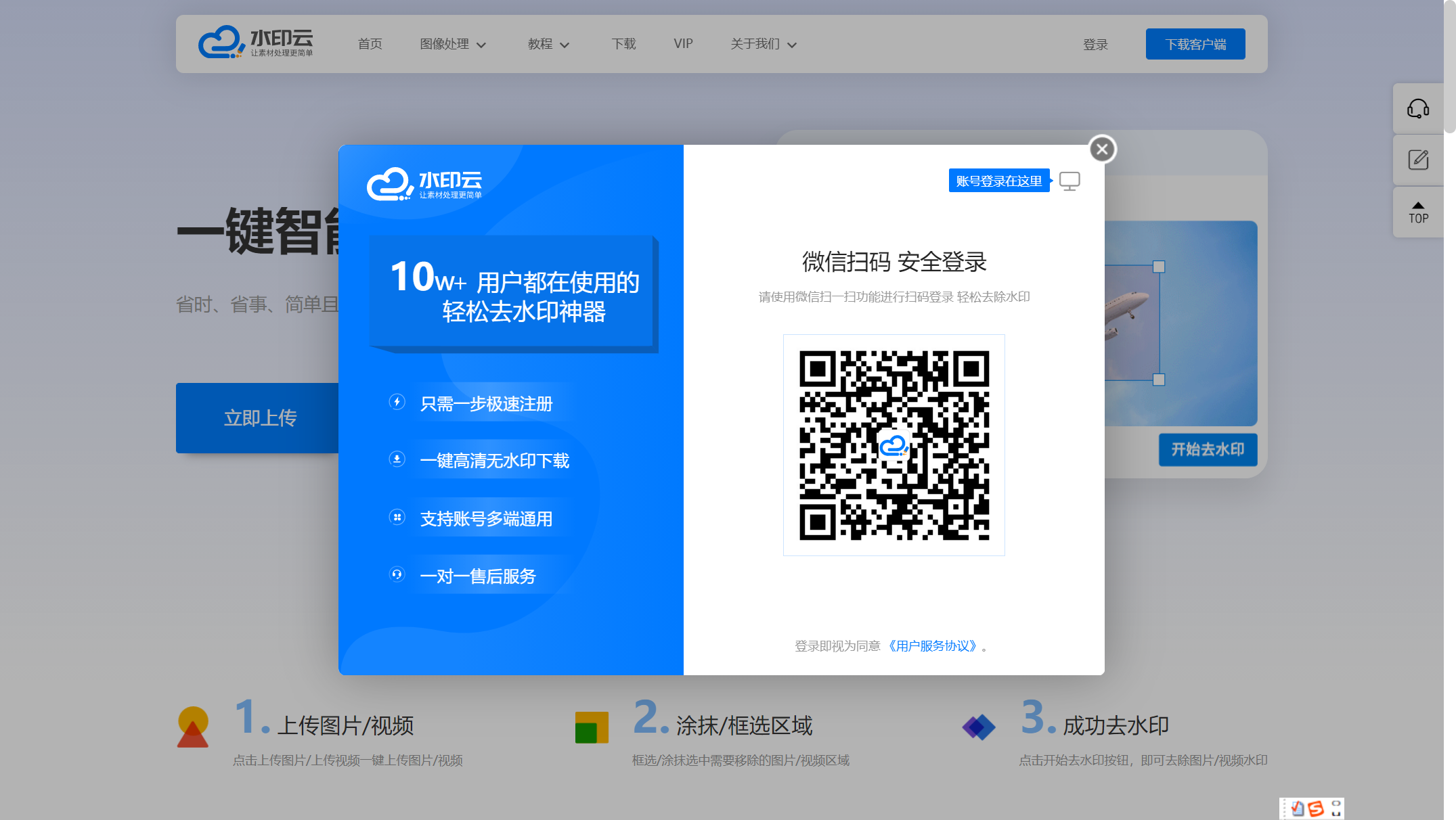This screenshot has height=820, width=1456.
Task: Open the 下载 menu item
Action: click(x=623, y=44)
